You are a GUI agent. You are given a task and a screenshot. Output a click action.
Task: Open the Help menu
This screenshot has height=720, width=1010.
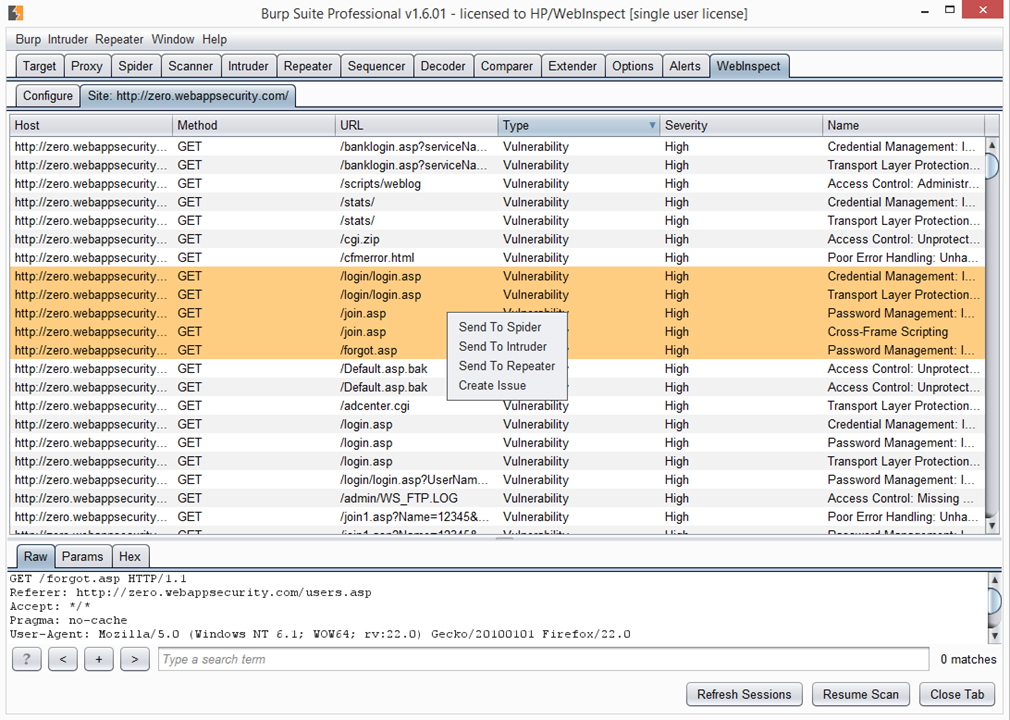pos(214,39)
